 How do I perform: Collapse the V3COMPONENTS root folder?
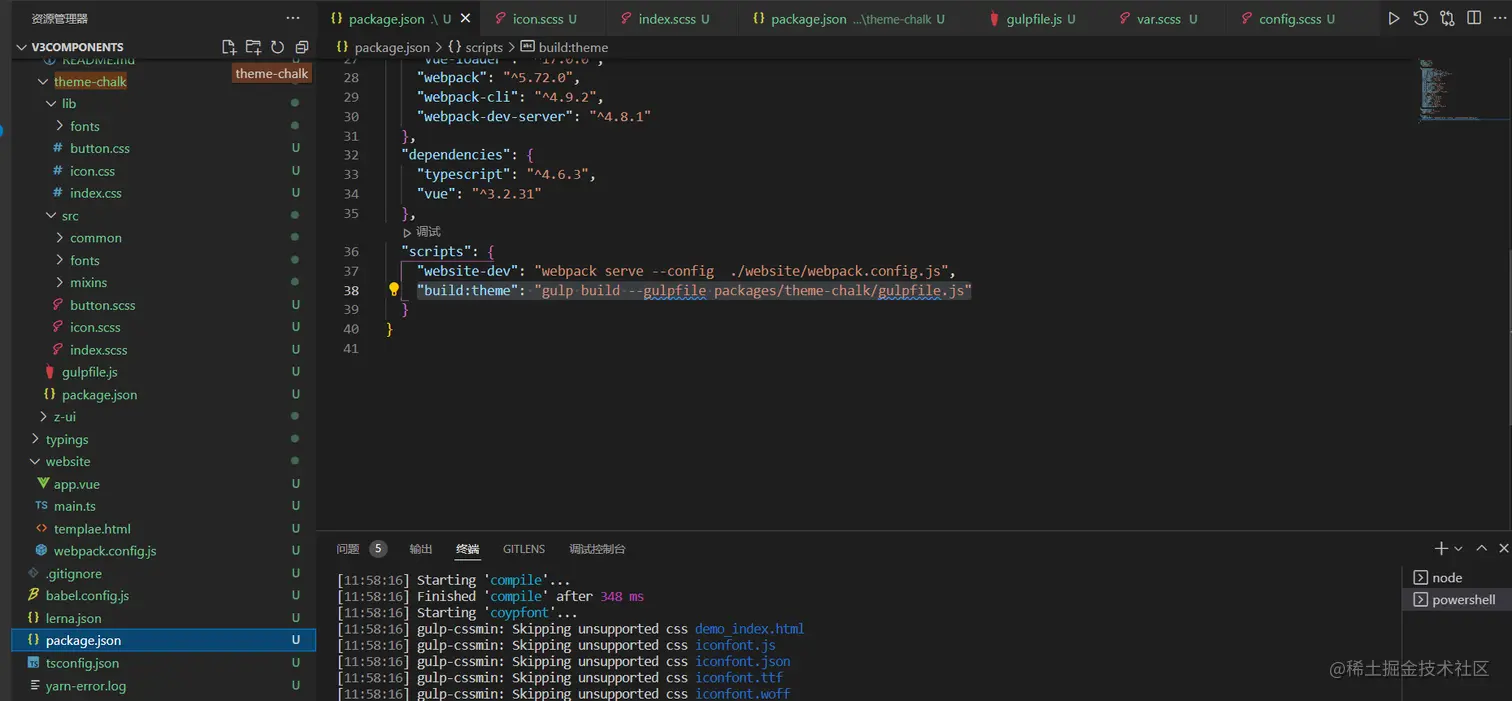(x=23, y=47)
